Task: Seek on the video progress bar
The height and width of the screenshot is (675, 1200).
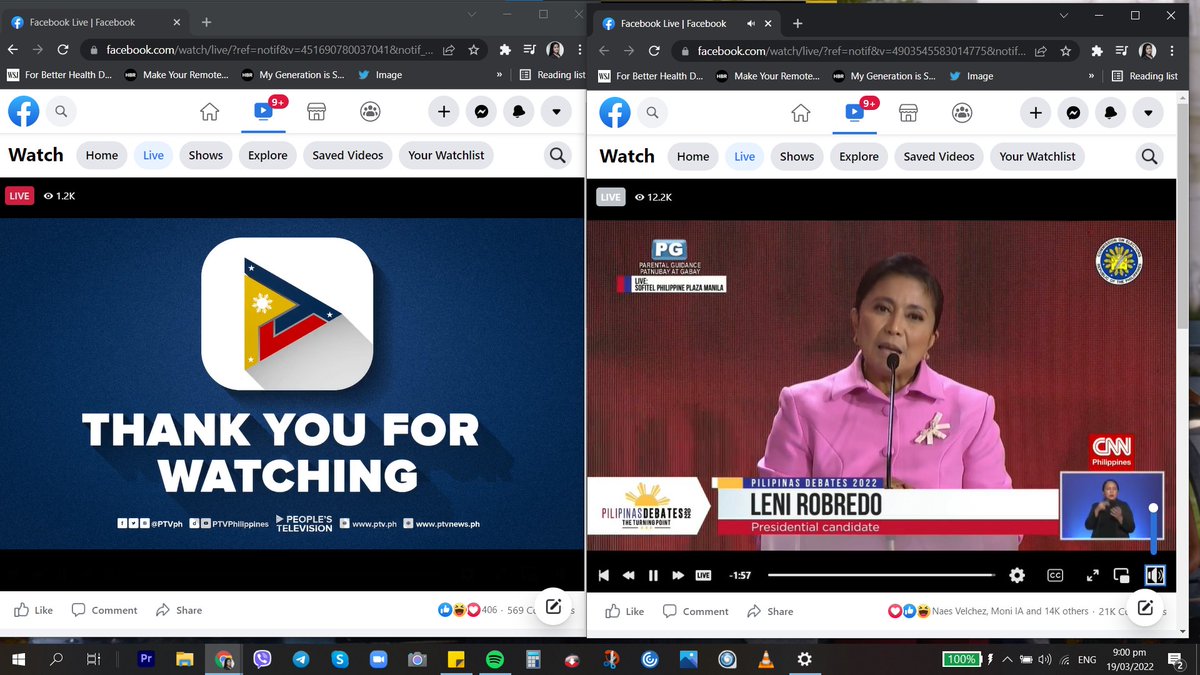Action: point(881,575)
